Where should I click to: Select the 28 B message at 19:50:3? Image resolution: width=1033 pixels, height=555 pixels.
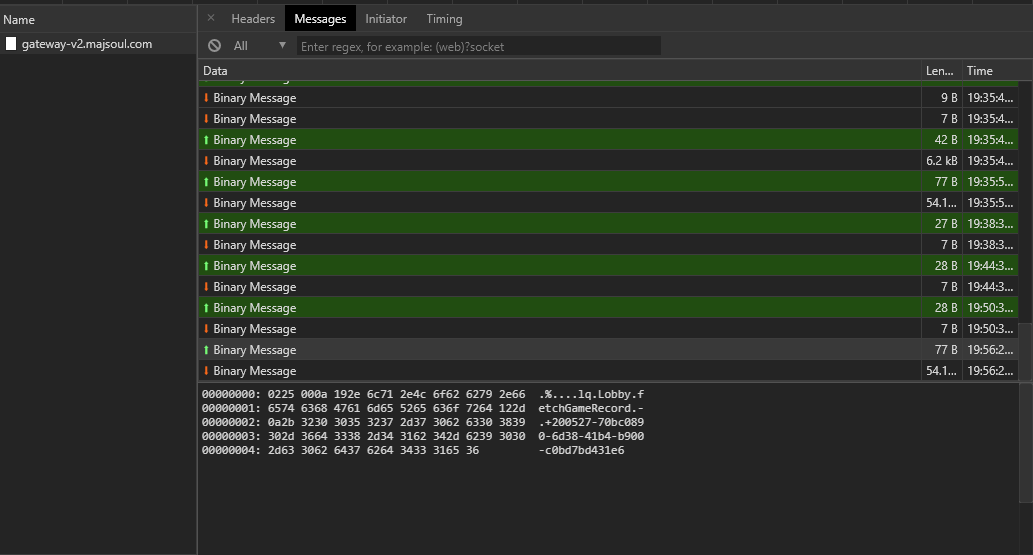608,308
